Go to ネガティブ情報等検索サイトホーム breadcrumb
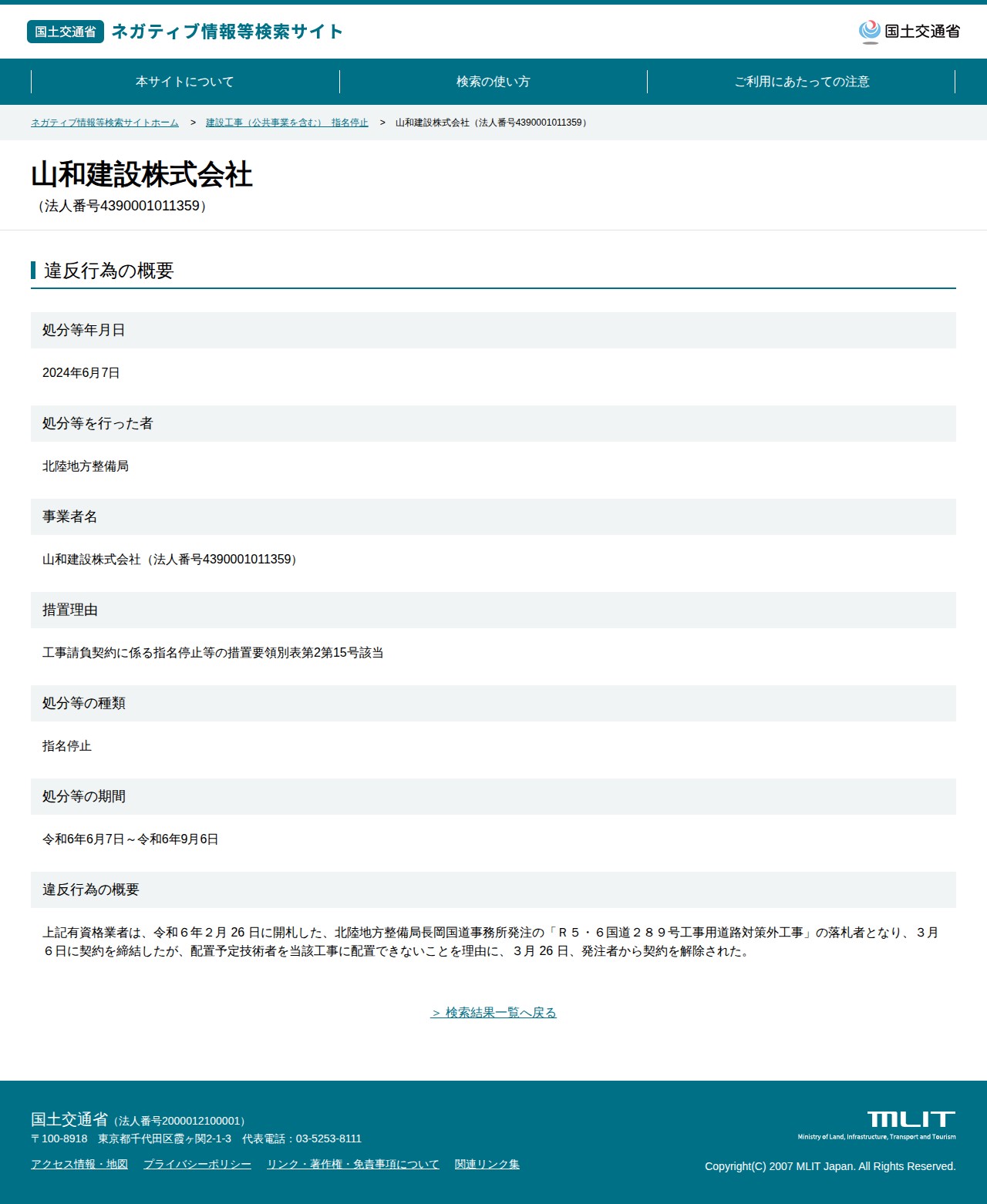 (105, 123)
